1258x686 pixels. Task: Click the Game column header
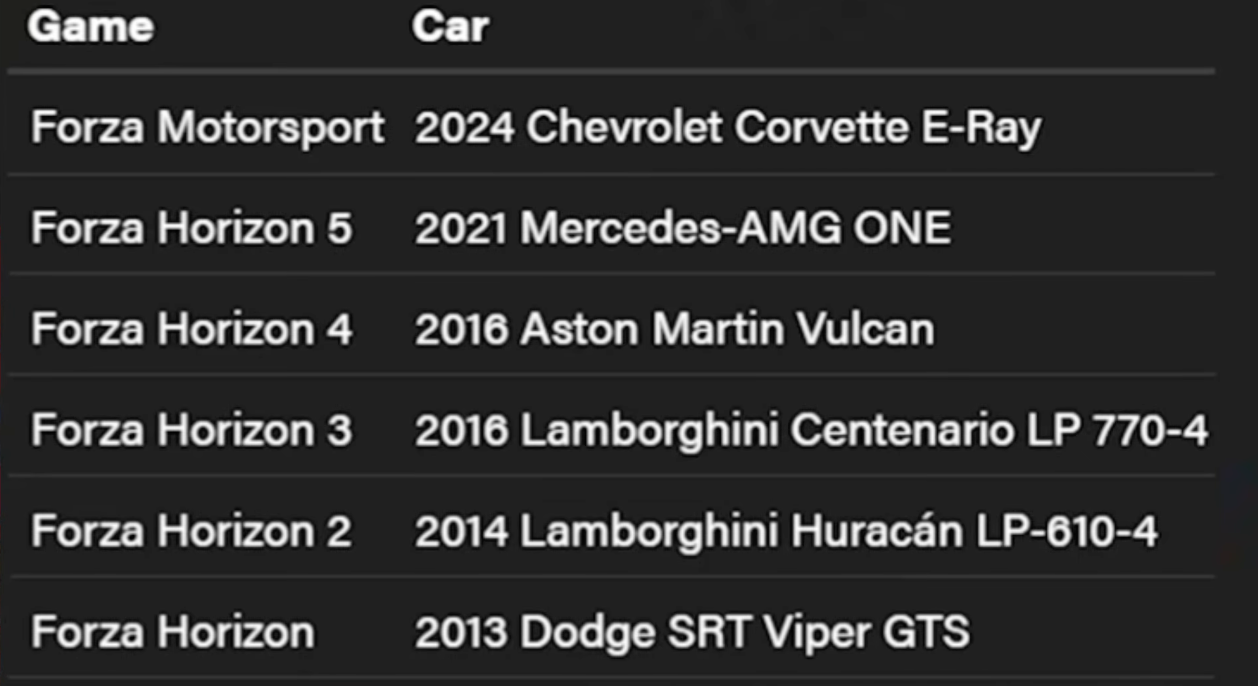90,27
